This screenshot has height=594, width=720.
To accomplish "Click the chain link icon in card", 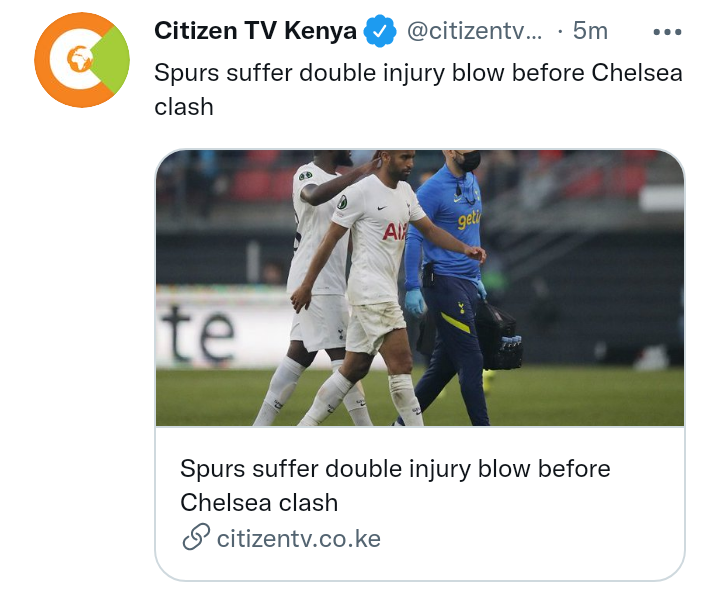I will pos(196,537).
